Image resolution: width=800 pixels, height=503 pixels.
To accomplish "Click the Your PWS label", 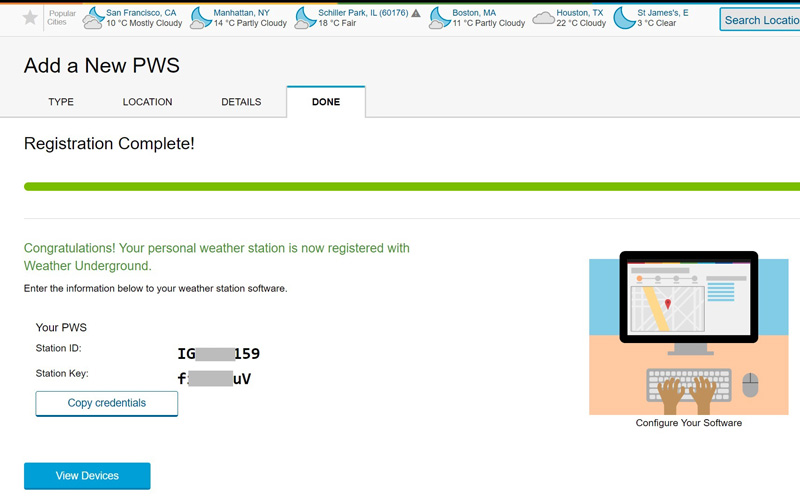I will (x=61, y=328).
